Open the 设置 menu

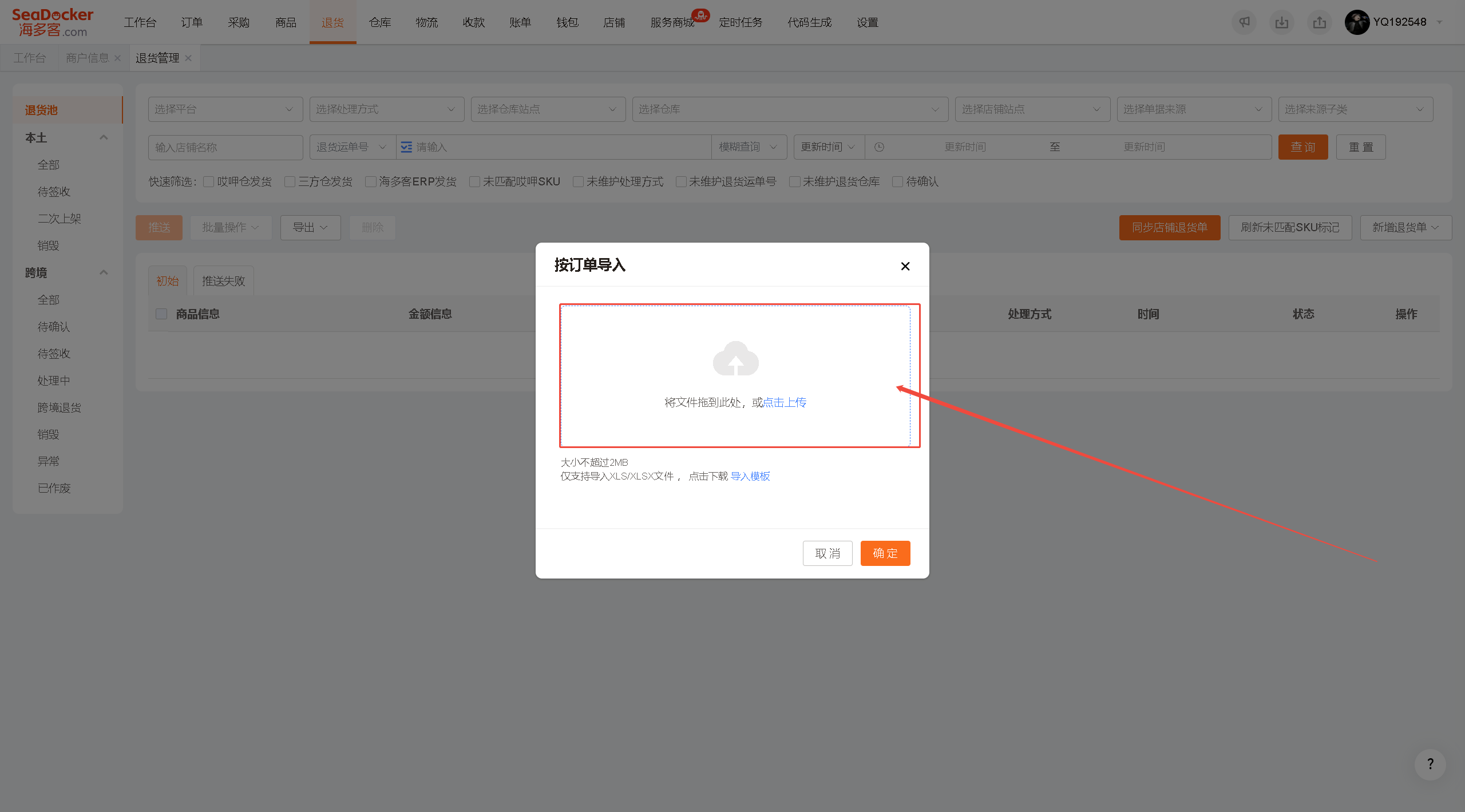pos(868,22)
